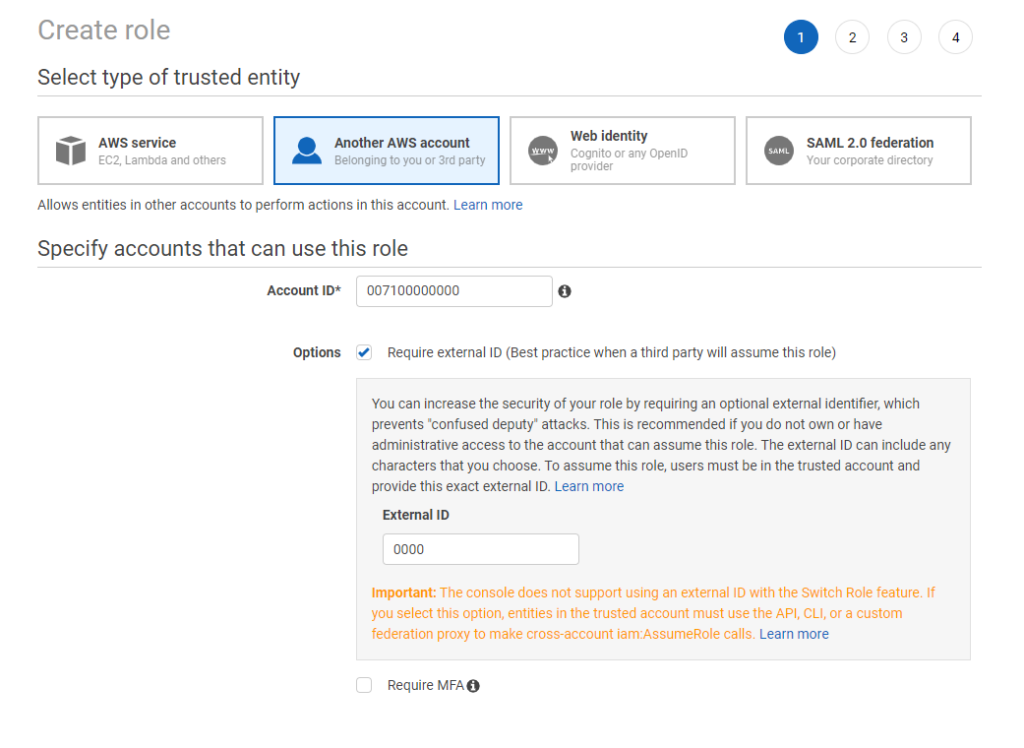Viewport: 1024px width, 748px height.
Task: Select the AWS service trusted entity card
Action: click(151, 151)
